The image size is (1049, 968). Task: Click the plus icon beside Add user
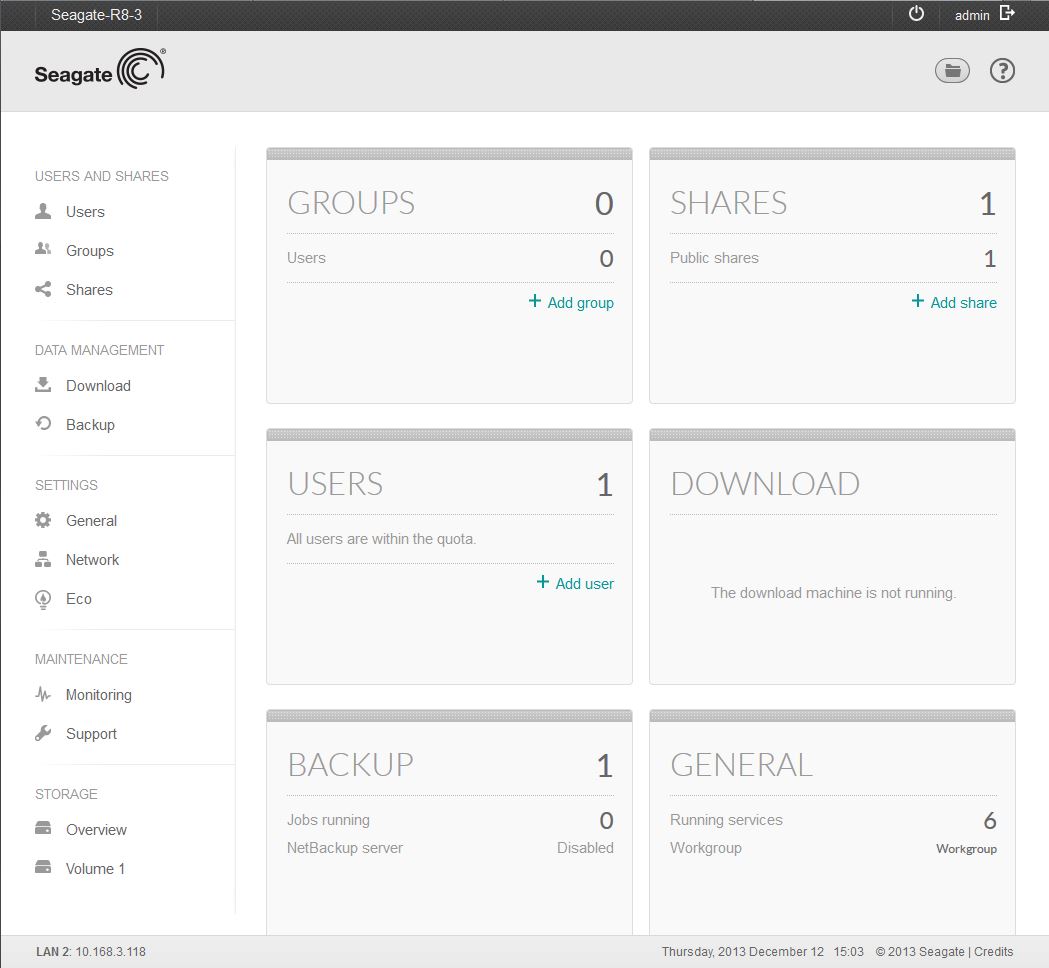click(x=543, y=581)
